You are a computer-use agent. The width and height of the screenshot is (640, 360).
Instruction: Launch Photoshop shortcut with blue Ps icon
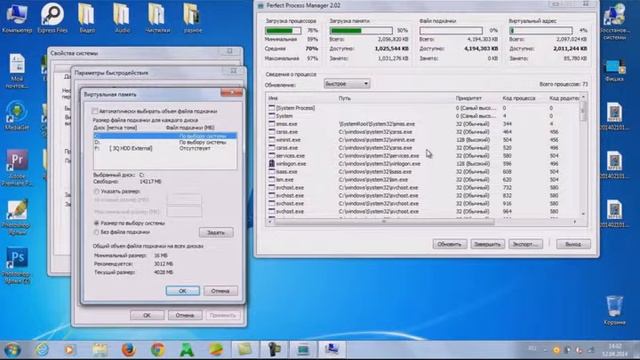pyautogui.click(x=17, y=265)
